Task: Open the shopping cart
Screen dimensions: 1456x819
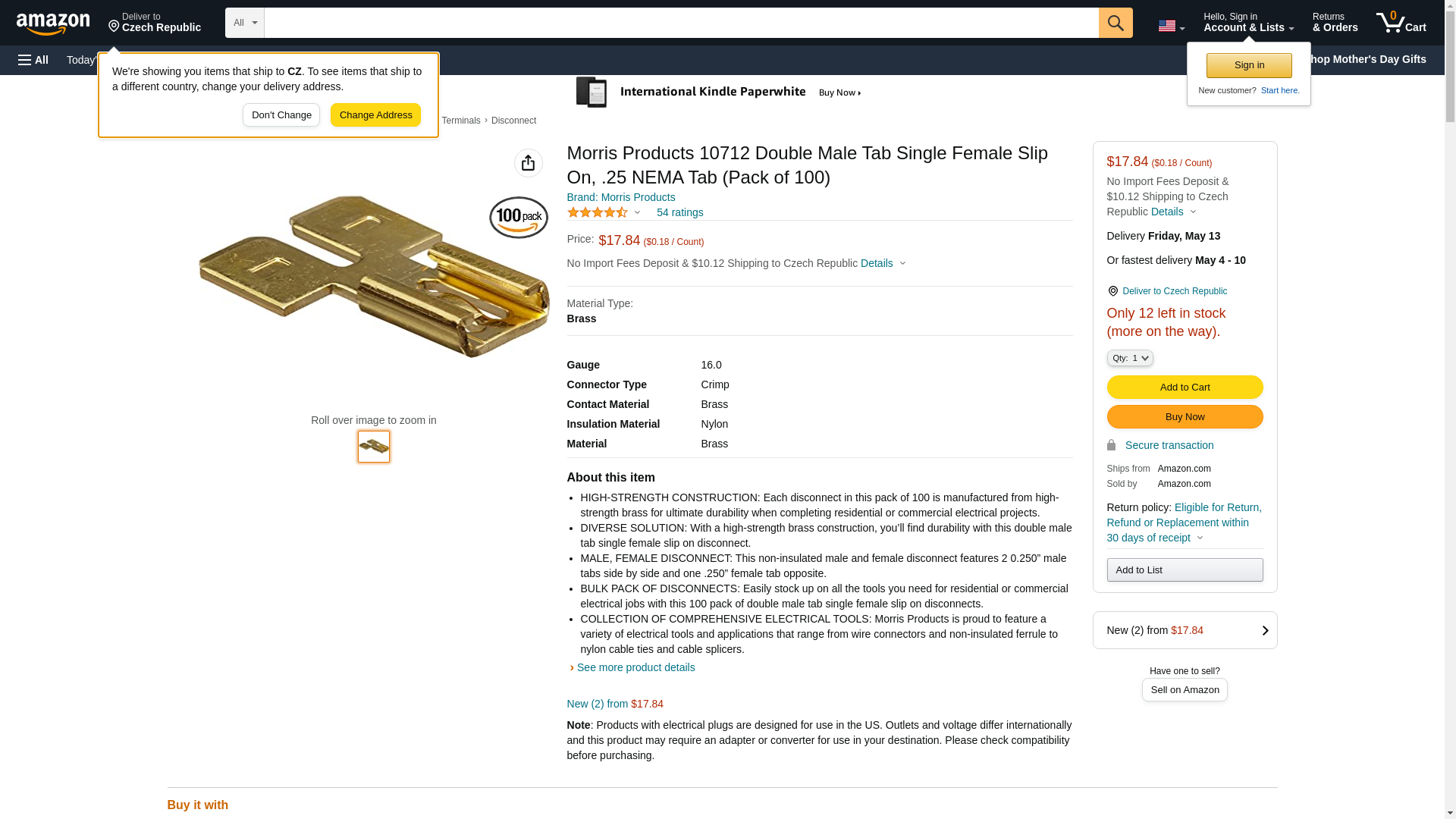Action: (1401, 23)
